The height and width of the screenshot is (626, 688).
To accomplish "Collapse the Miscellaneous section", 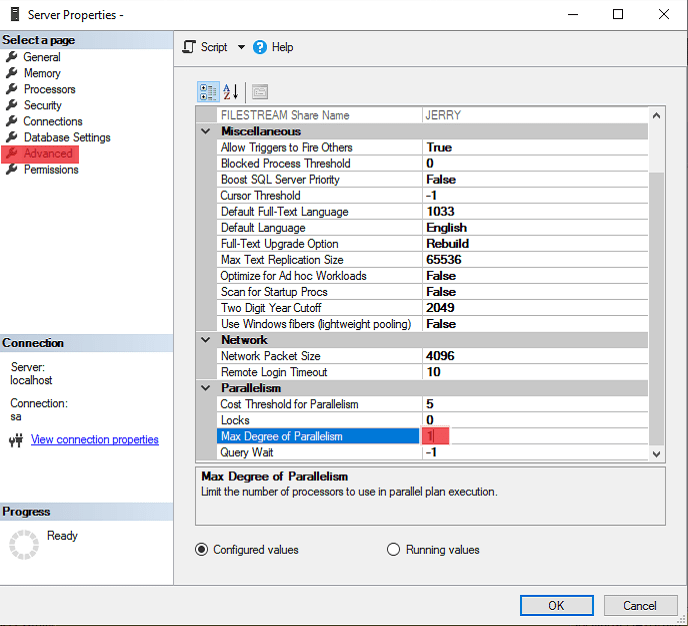I will pyautogui.click(x=205, y=131).
